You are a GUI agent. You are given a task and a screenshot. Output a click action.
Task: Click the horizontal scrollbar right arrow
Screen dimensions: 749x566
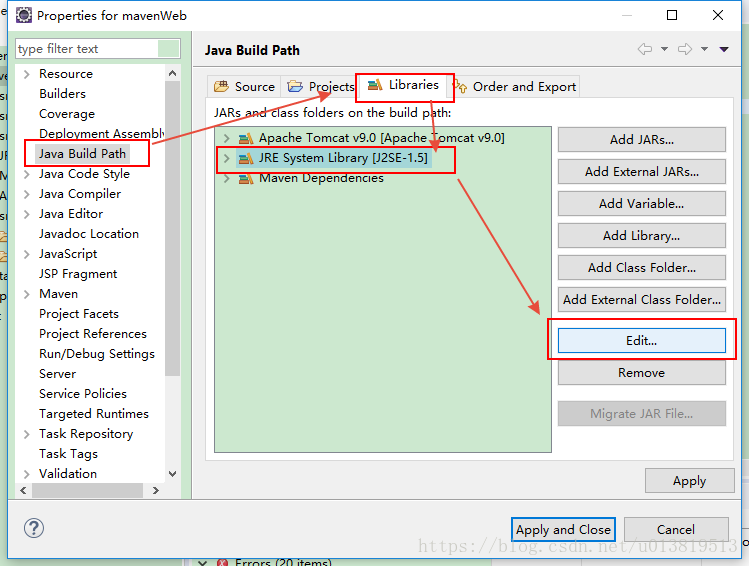[155, 491]
